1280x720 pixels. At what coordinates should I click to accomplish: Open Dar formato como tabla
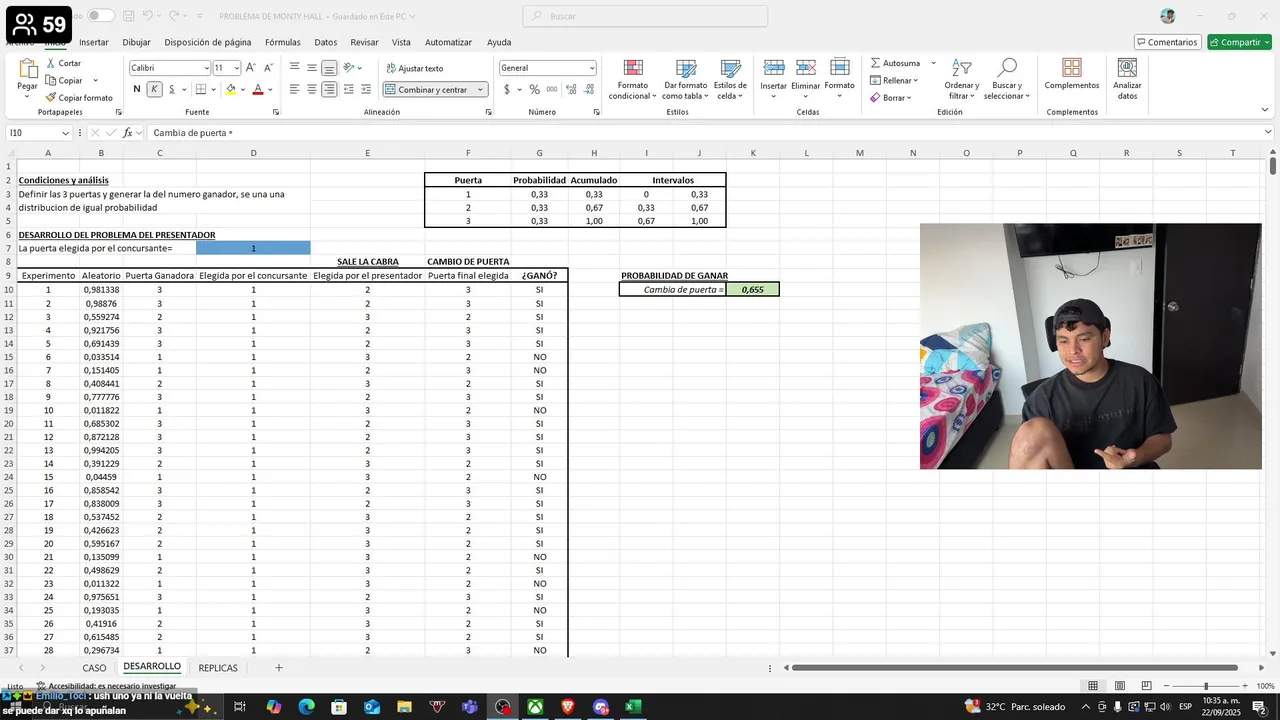click(686, 78)
